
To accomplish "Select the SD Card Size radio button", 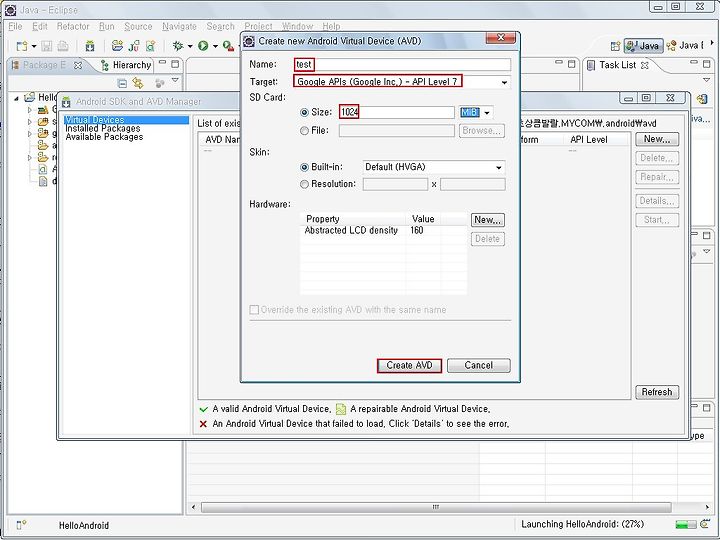I will [x=304, y=112].
